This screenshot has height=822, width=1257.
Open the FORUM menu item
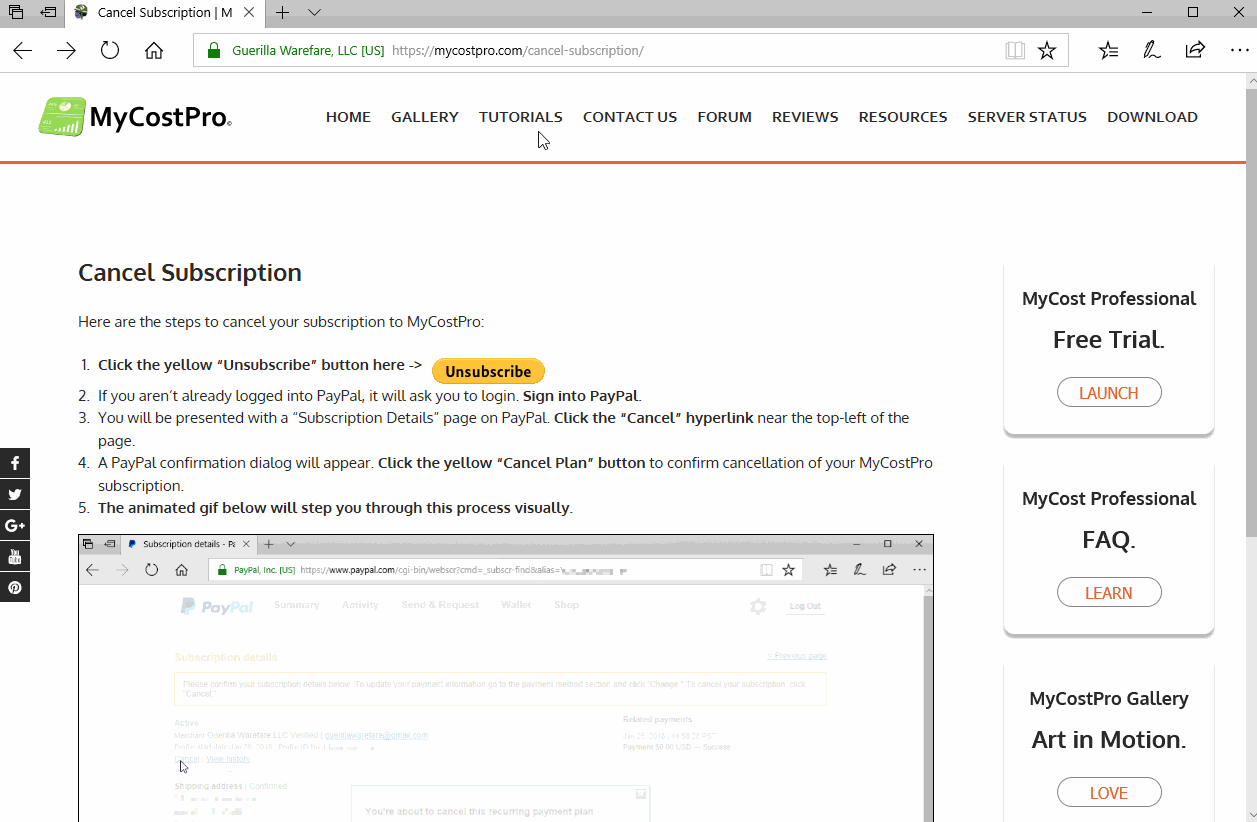pyautogui.click(x=725, y=117)
